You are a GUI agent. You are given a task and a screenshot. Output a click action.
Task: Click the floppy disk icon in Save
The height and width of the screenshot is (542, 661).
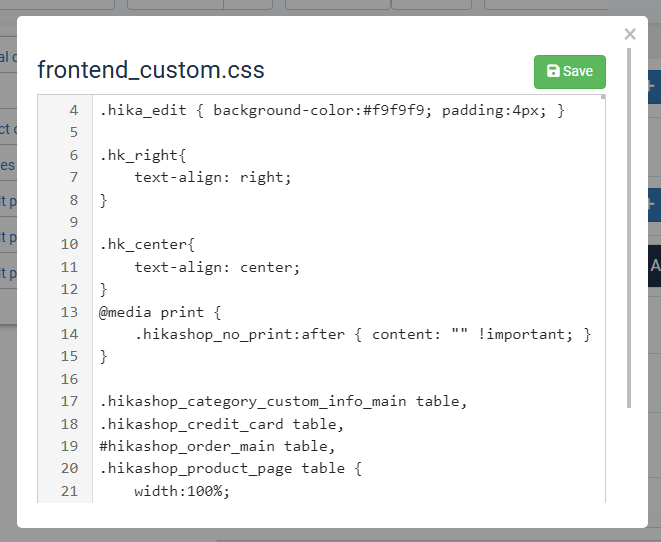[x=553, y=72]
